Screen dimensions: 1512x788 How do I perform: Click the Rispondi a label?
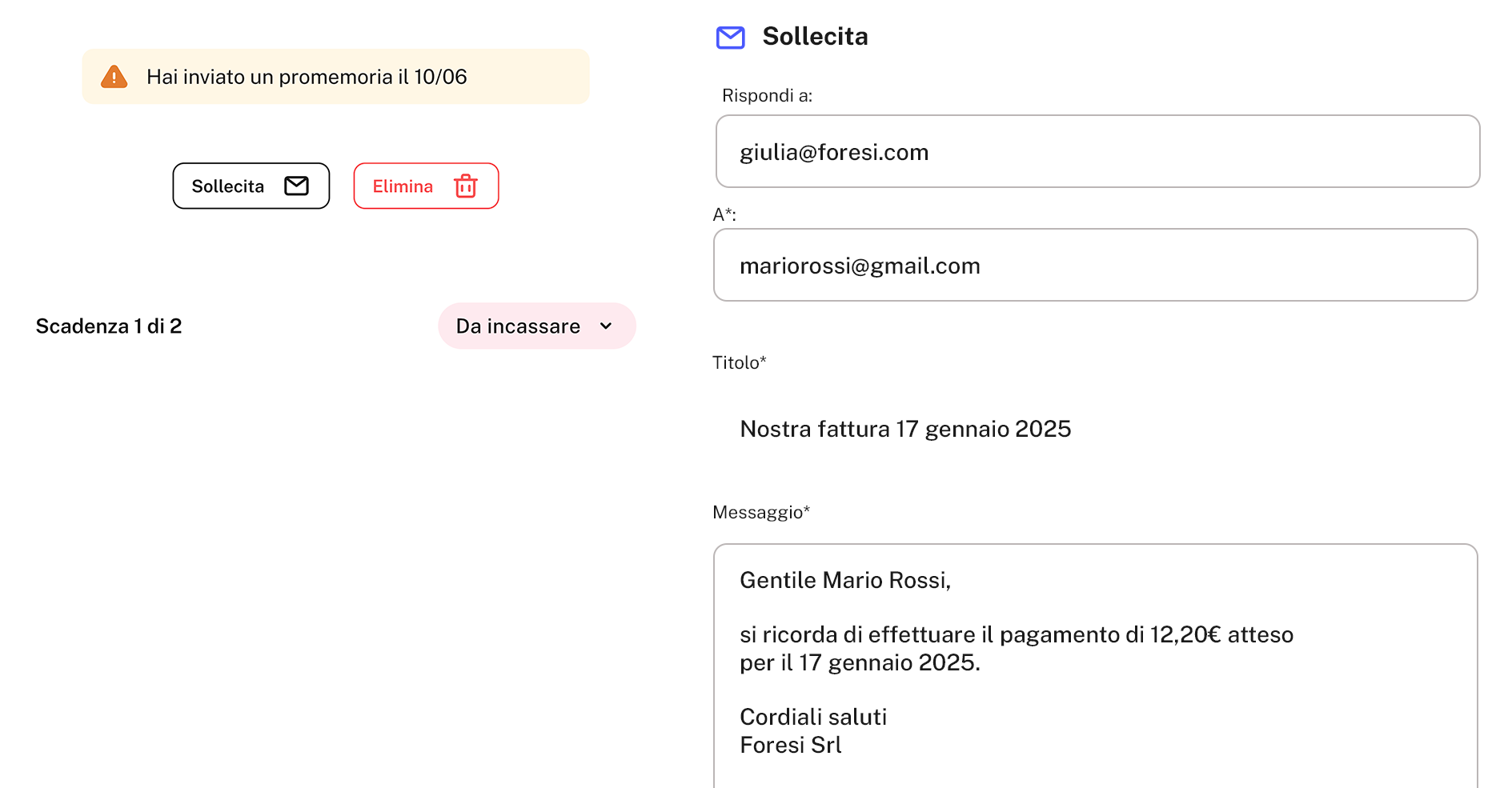click(767, 96)
